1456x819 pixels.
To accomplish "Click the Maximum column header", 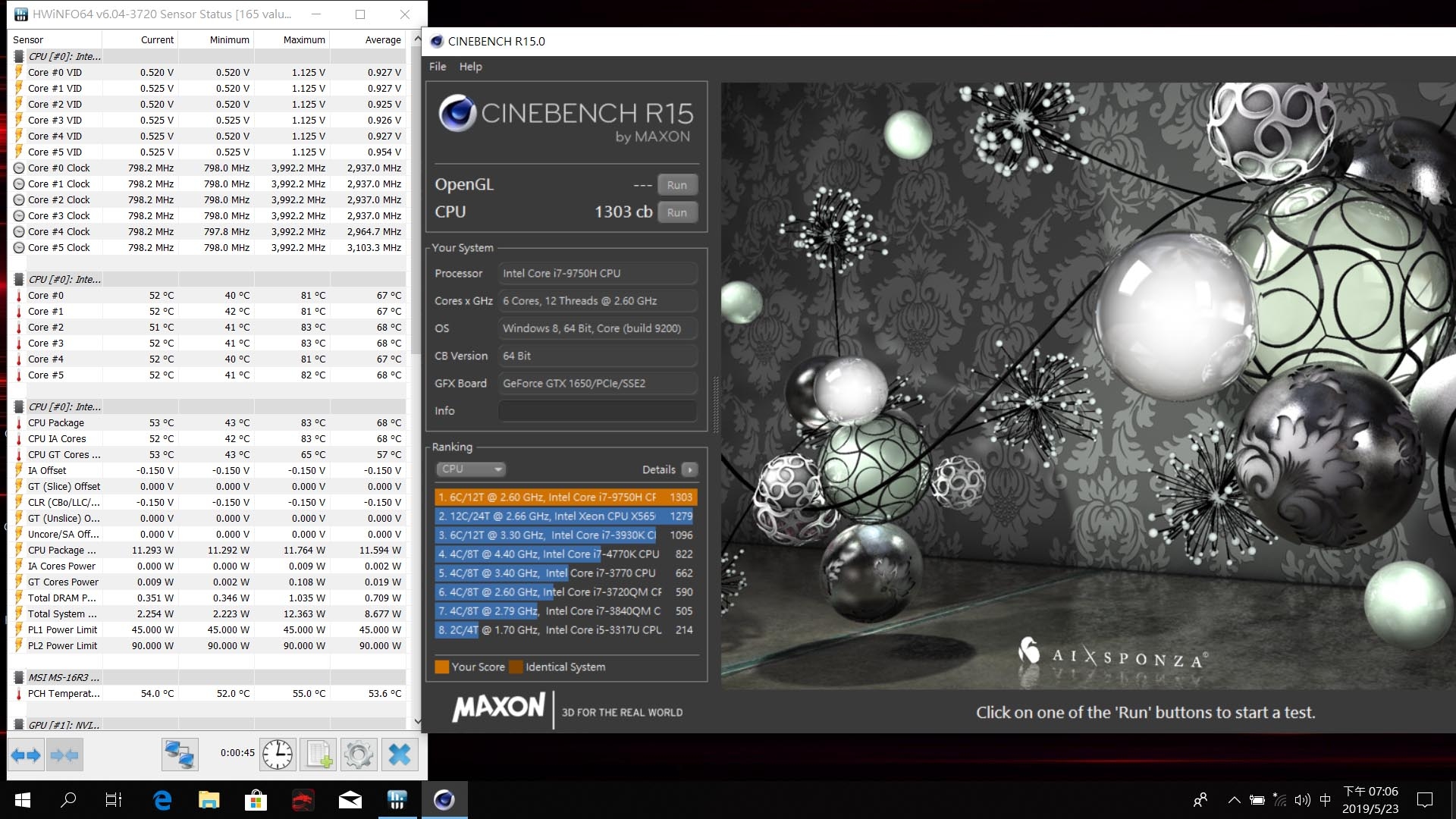I will click(303, 39).
